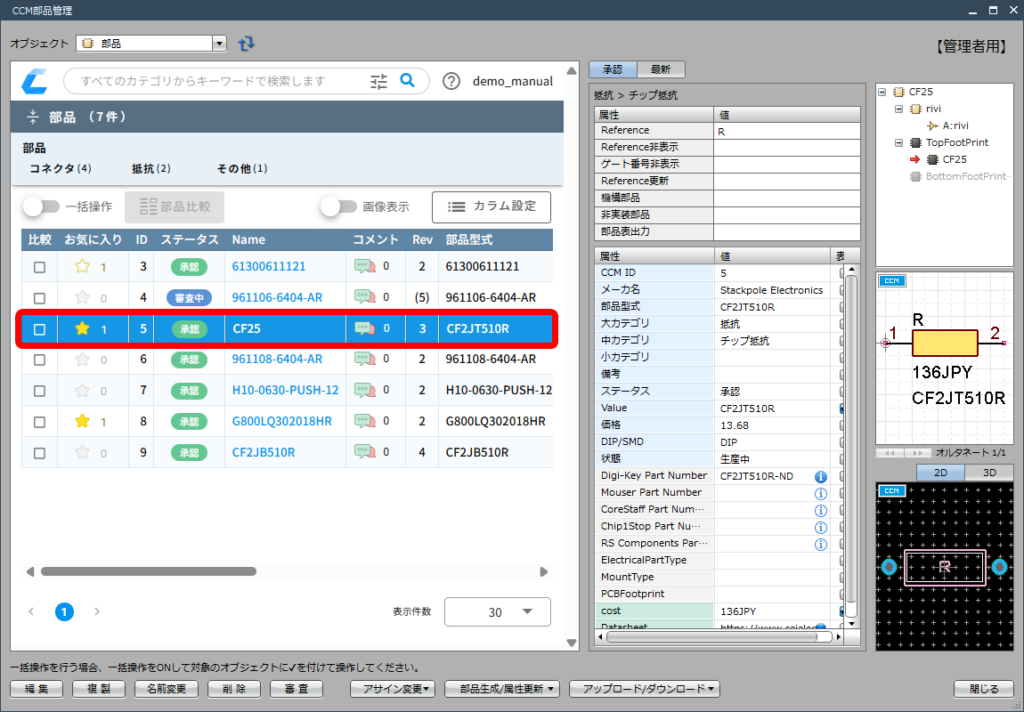The image size is (1024, 712).
Task: Click the duplicate (複製) button
Action: pyautogui.click(x=99, y=688)
